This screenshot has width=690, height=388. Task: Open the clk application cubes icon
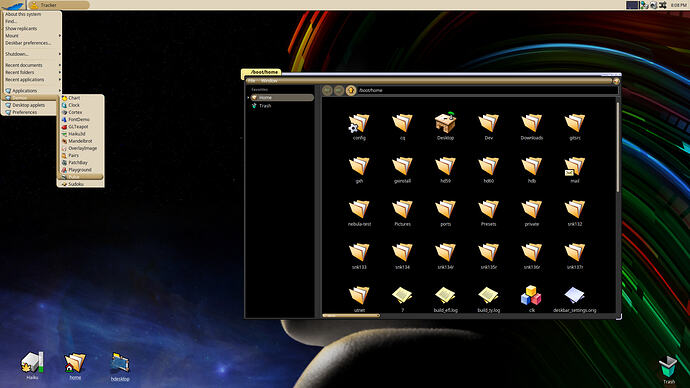point(531,296)
